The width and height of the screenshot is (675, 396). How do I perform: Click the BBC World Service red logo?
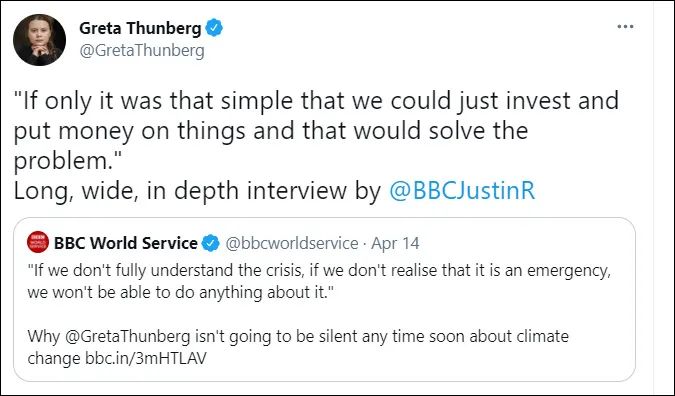pos(38,242)
